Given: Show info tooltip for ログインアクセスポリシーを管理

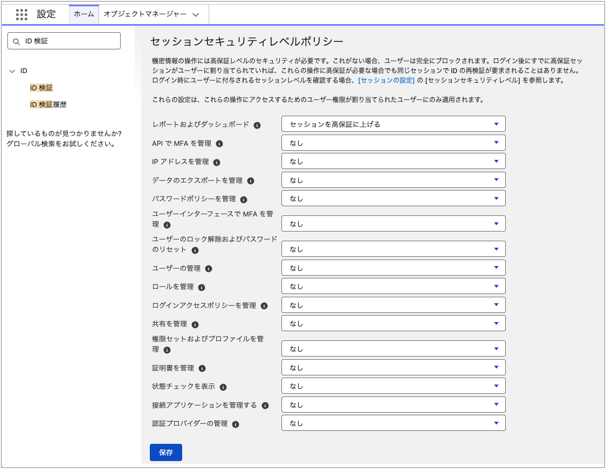Looking at the screenshot, I should [x=264, y=306].
